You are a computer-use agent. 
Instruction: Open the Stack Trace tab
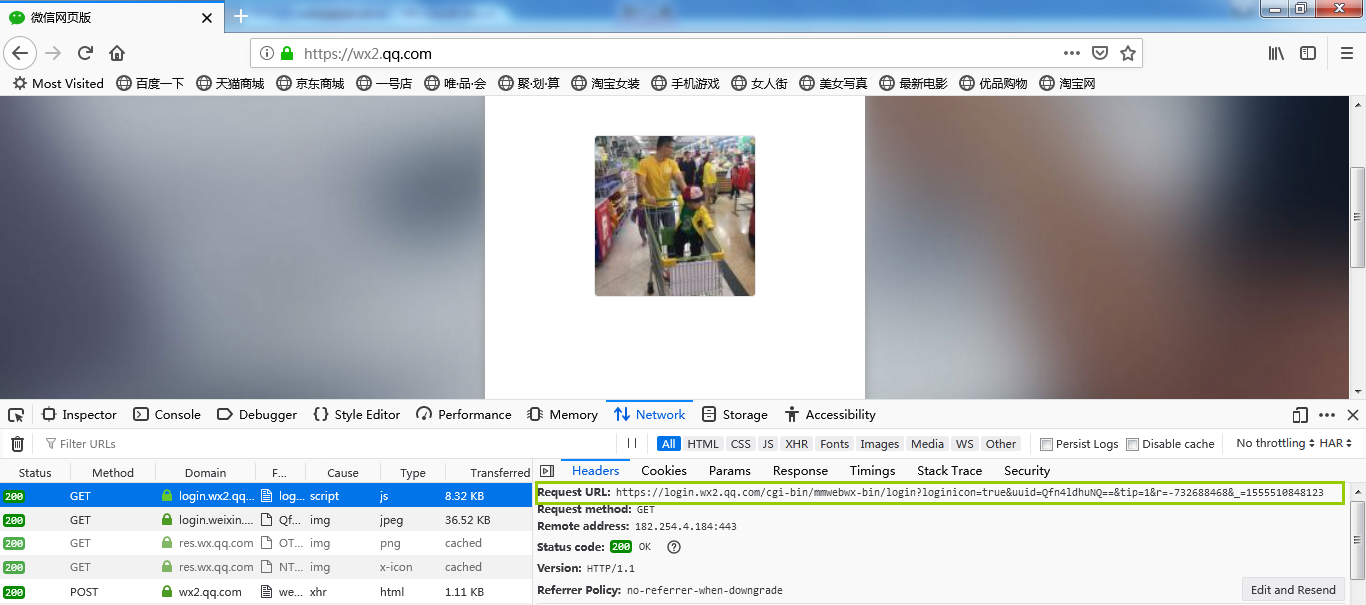coord(950,471)
